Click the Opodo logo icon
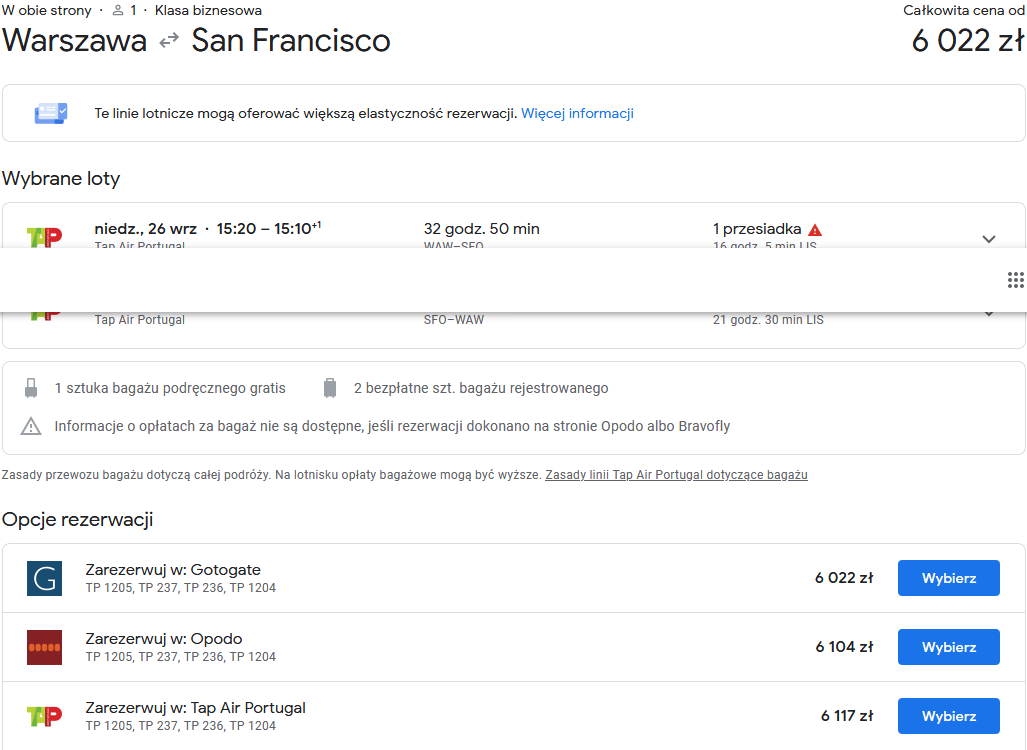This screenshot has width=1027, height=750. (x=45, y=647)
